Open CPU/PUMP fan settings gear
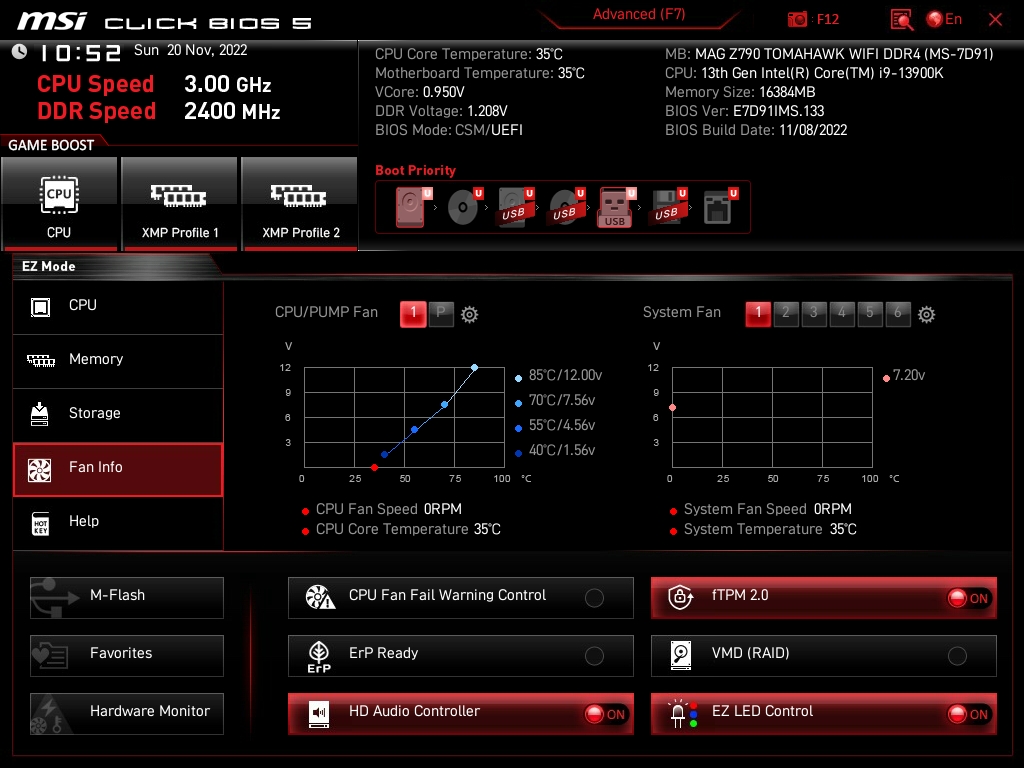Viewport: 1024px width, 768px height. pyautogui.click(x=470, y=315)
